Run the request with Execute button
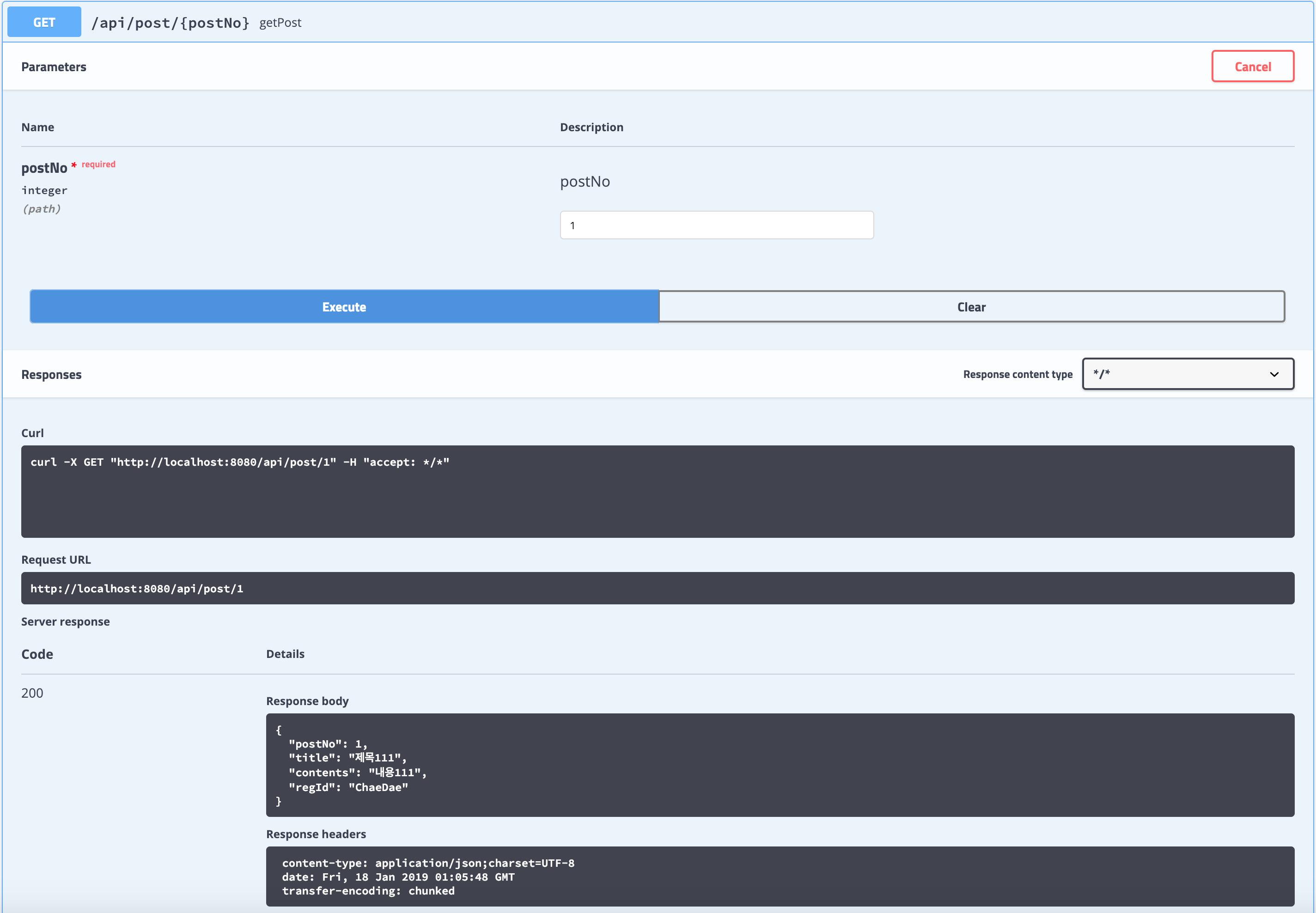The height and width of the screenshot is (913, 1316). tap(344, 307)
